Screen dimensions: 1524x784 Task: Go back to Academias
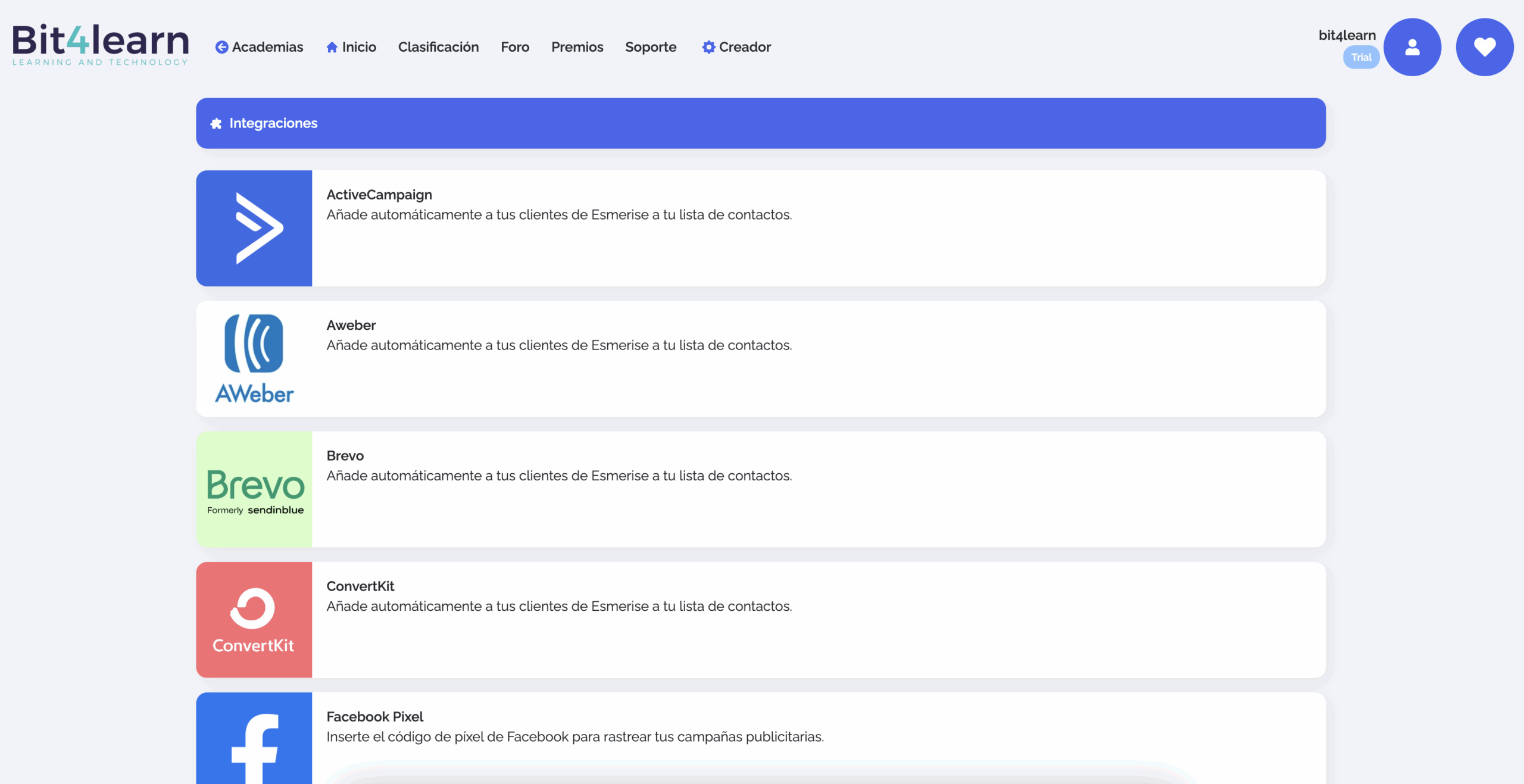[260, 47]
